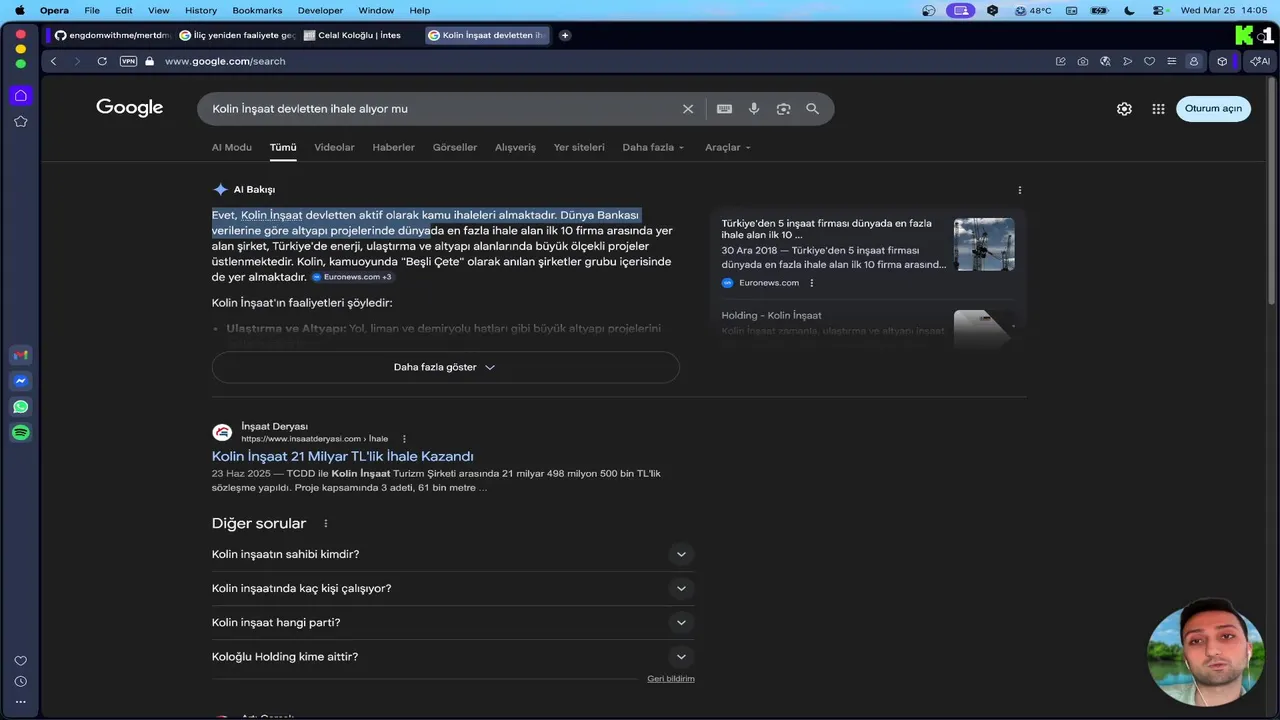Switch to the 'Alışveriş' tab

[515, 147]
